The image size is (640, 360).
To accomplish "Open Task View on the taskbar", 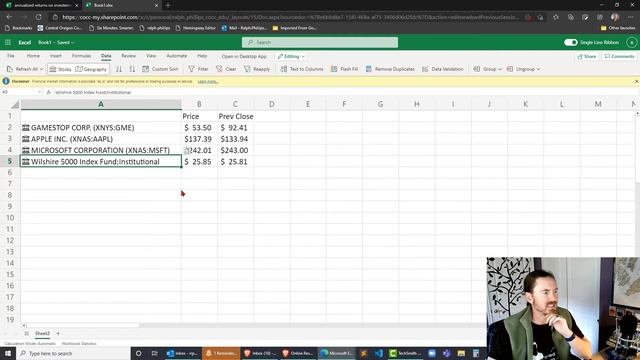I will coord(154,353).
